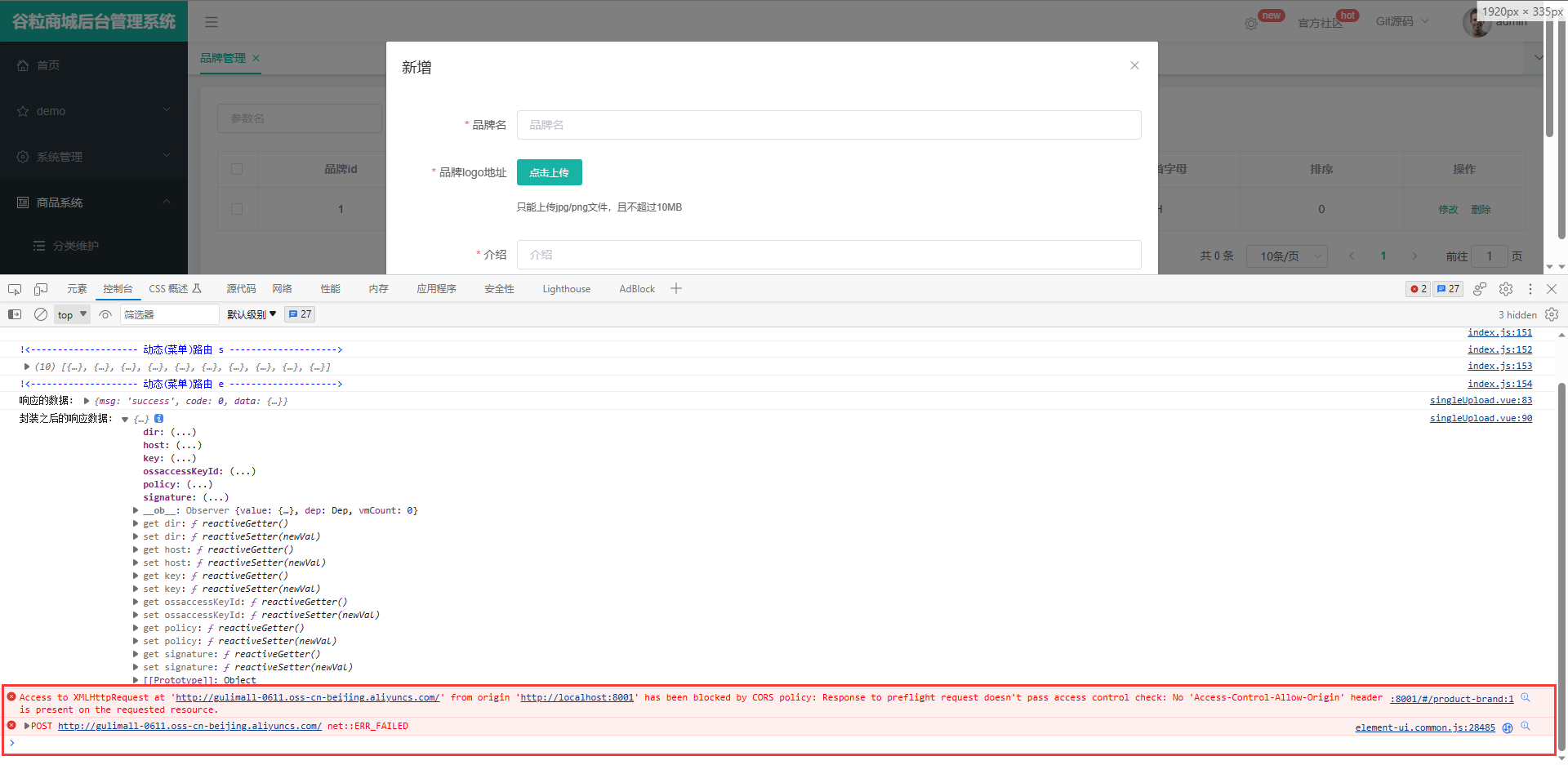Open DevTools three-dot customize menu
Viewport: 1568px width, 765px height.
[x=1530, y=289]
